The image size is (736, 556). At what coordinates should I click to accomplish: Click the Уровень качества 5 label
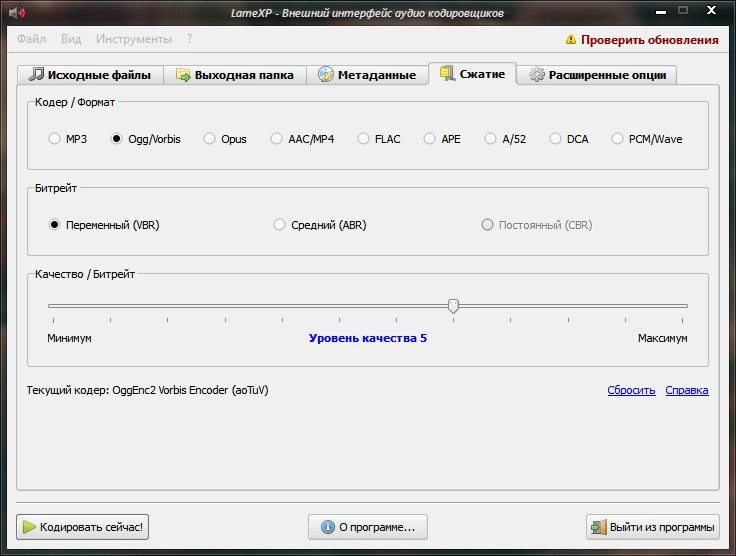tap(368, 338)
